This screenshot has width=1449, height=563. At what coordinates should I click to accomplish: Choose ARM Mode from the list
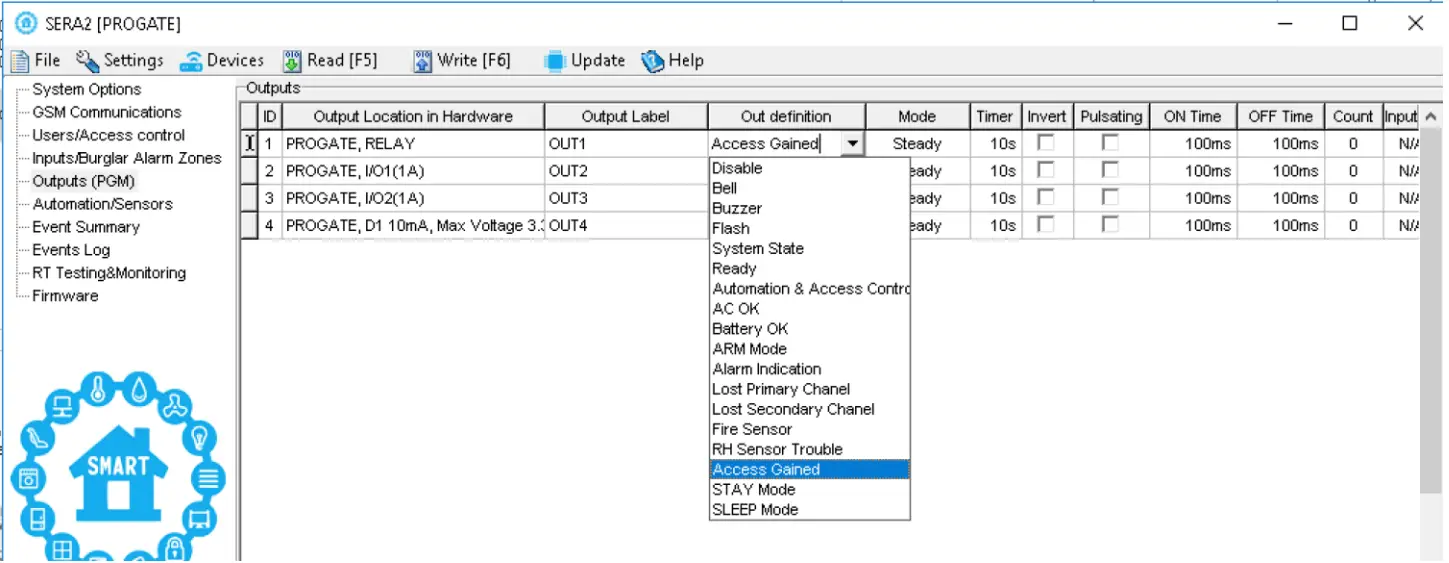(x=809, y=349)
